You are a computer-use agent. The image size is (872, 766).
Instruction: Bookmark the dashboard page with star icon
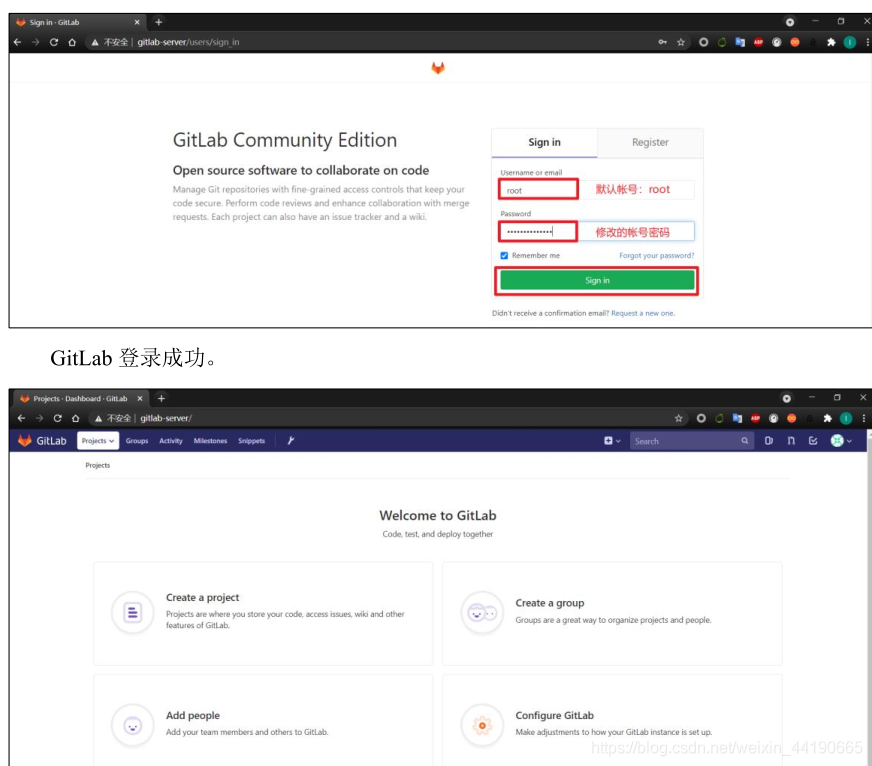(x=678, y=418)
